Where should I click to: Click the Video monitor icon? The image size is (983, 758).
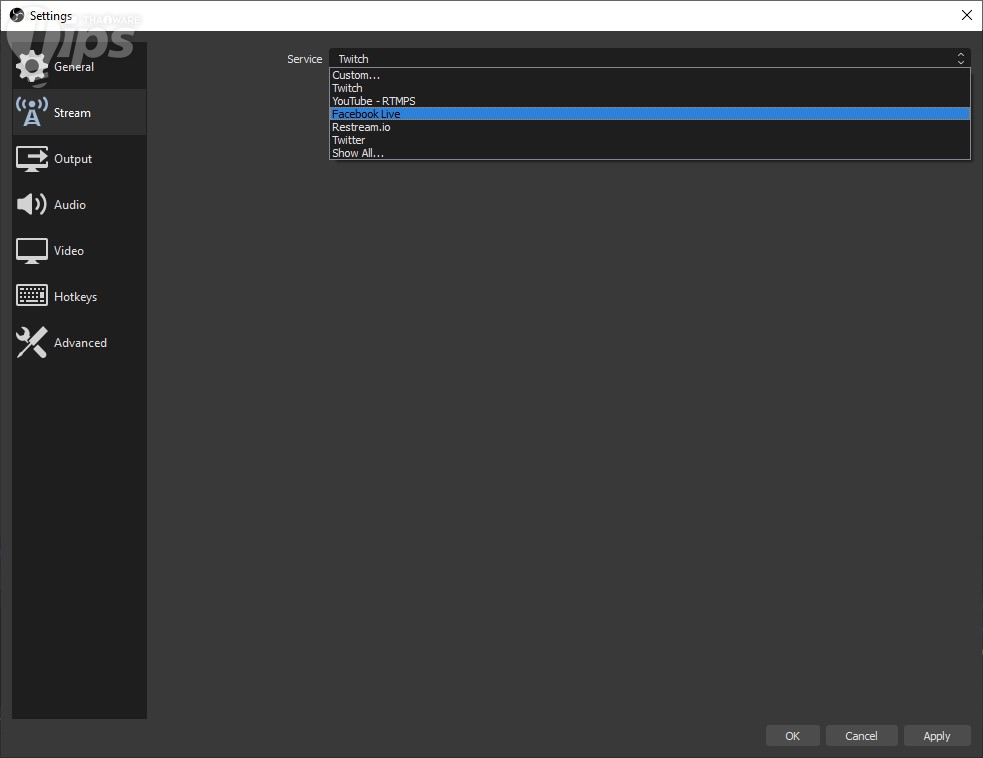point(31,251)
